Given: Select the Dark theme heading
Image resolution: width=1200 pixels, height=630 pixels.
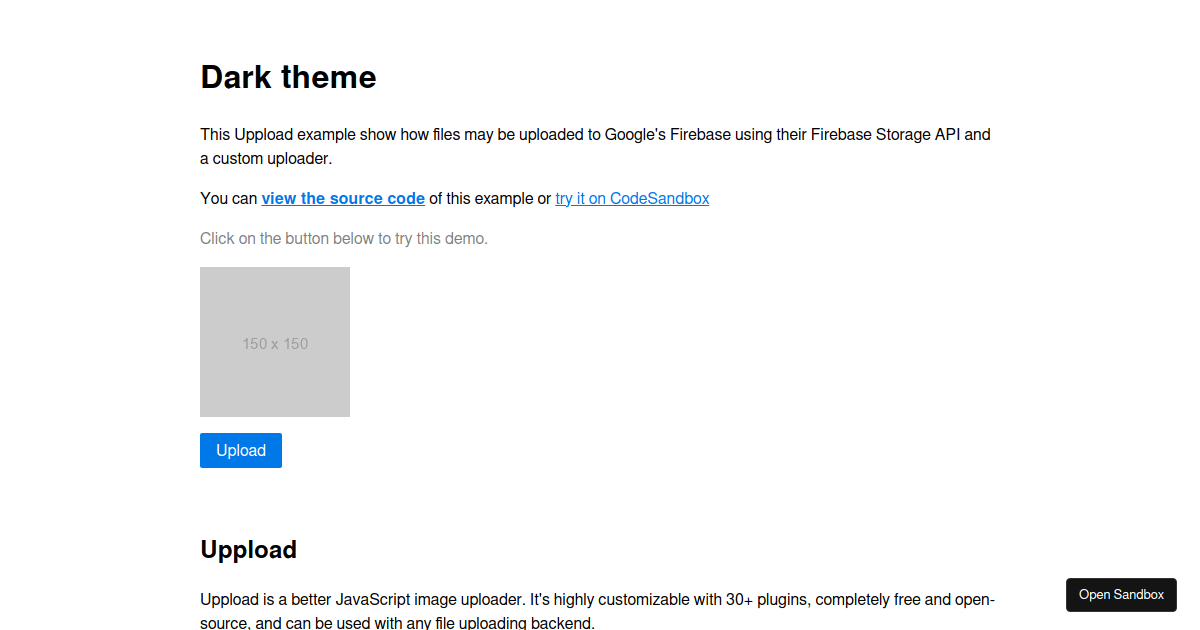Looking at the screenshot, I should tap(288, 77).
